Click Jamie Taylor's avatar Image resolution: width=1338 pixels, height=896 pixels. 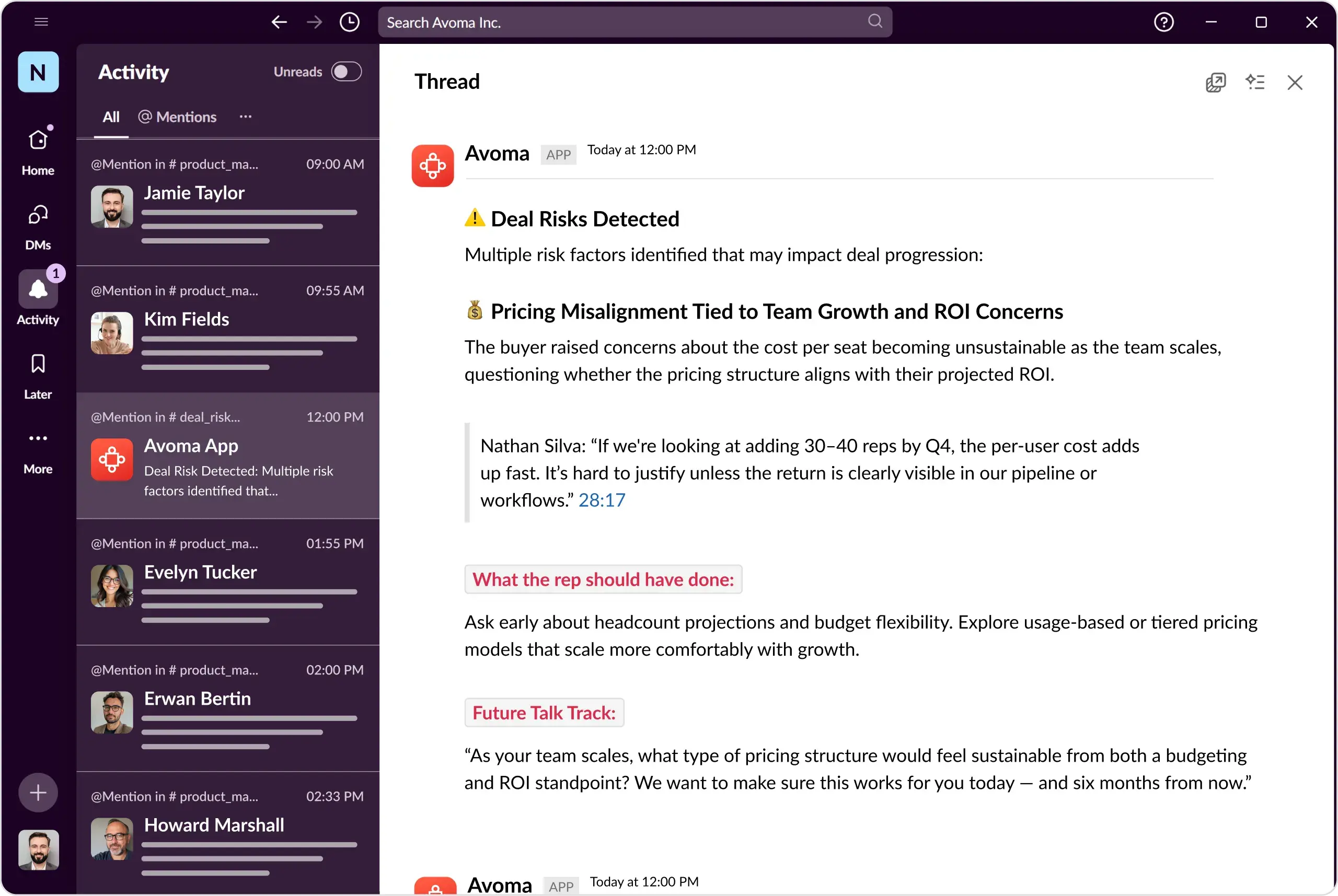[x=112, y=206]
